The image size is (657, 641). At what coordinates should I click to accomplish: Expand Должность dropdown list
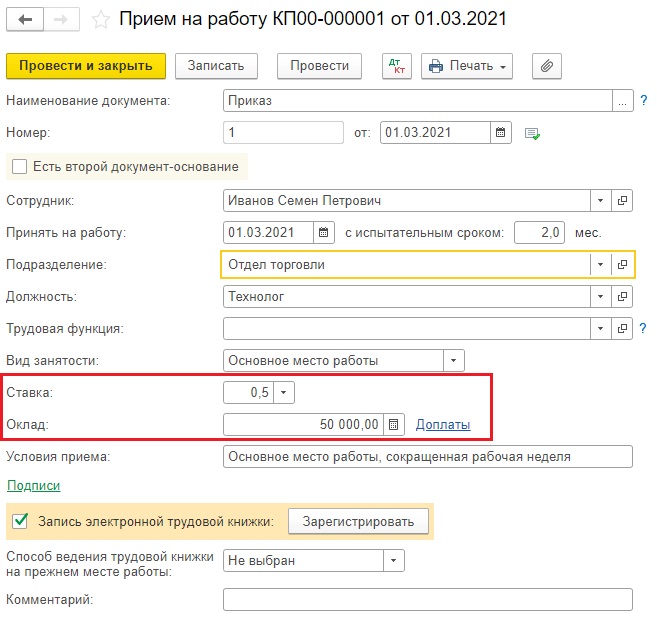600,296
